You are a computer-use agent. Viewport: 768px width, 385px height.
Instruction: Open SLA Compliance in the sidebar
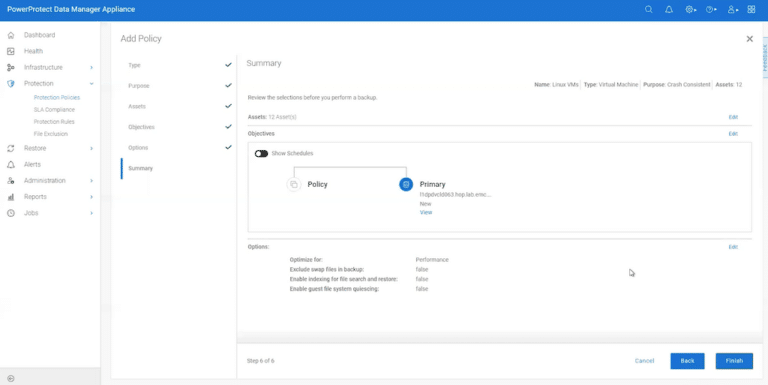tap(54, 110)
